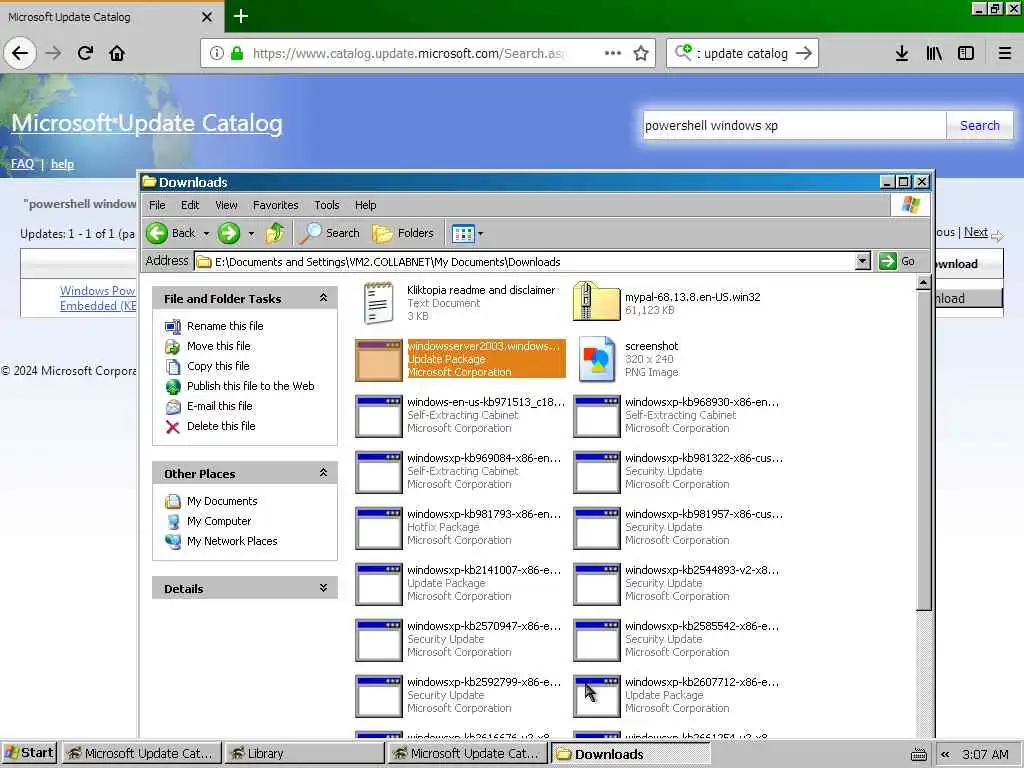The height and width of the screenshot is (768, 1024).
Task: Click the Next link in catalog results
Action: [976, 232]
